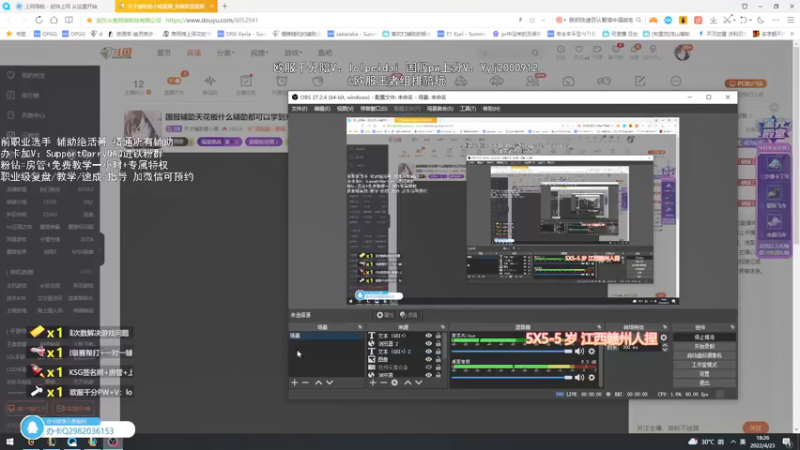Open OBS 视图(V) menu
The image size is (800, 450).
pyautogui.click(x=345, y=109)
